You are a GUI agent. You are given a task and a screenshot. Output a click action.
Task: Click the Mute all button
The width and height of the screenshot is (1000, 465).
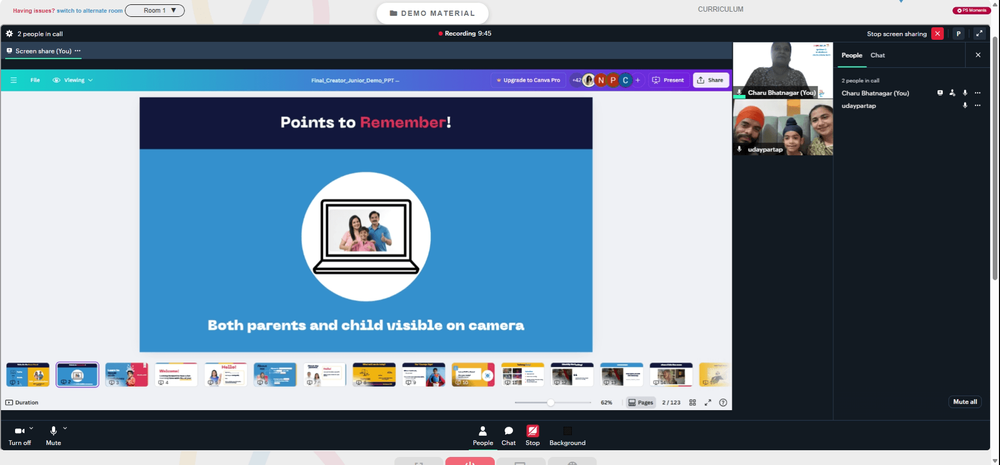964,402
